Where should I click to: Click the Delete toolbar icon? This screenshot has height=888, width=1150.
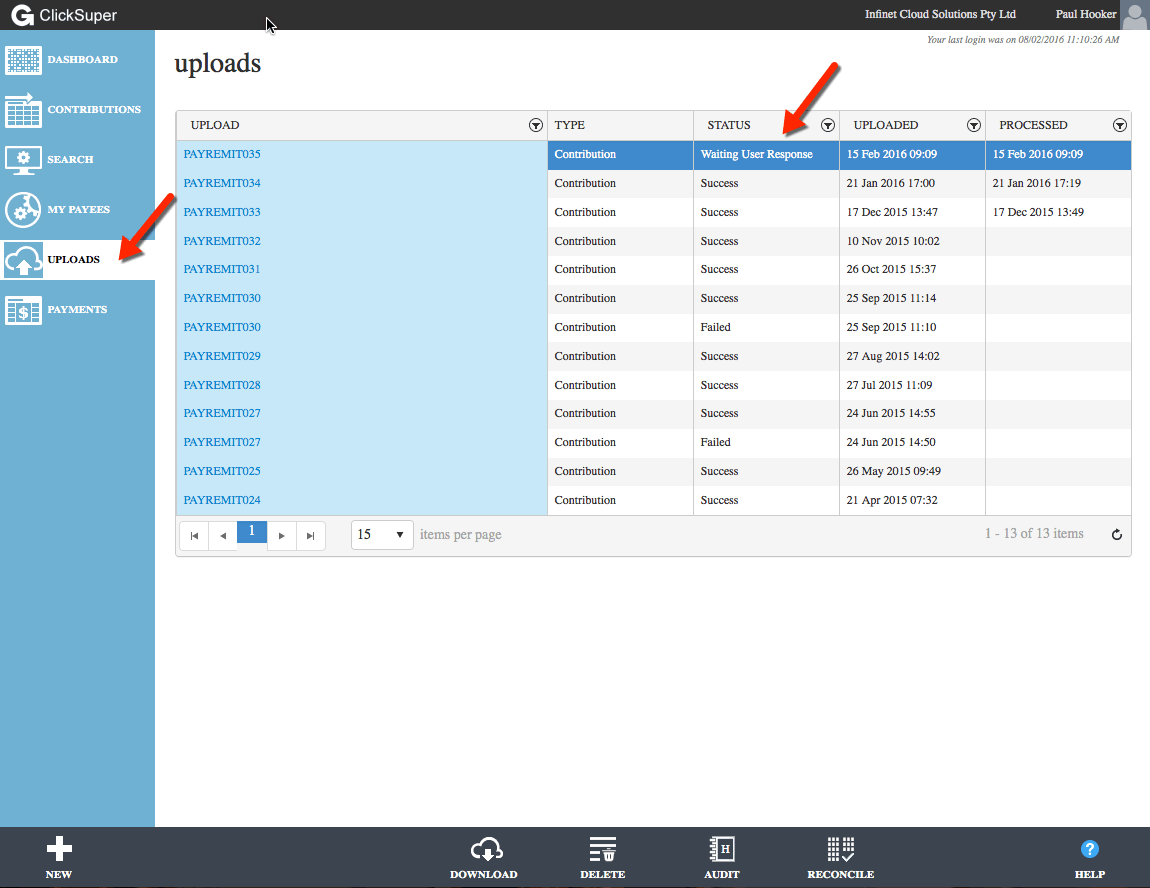click(603, 850)
